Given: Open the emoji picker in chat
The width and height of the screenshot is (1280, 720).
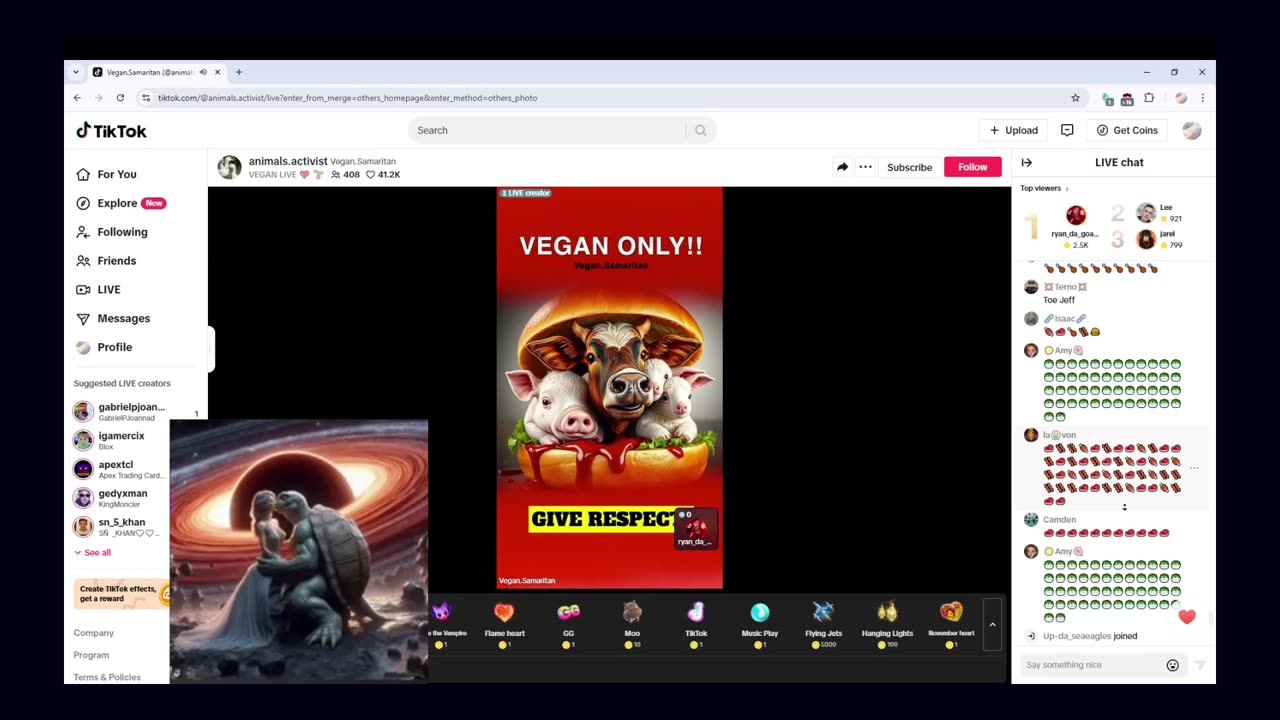Looking at the screenshot, I should coord(1173,665).
